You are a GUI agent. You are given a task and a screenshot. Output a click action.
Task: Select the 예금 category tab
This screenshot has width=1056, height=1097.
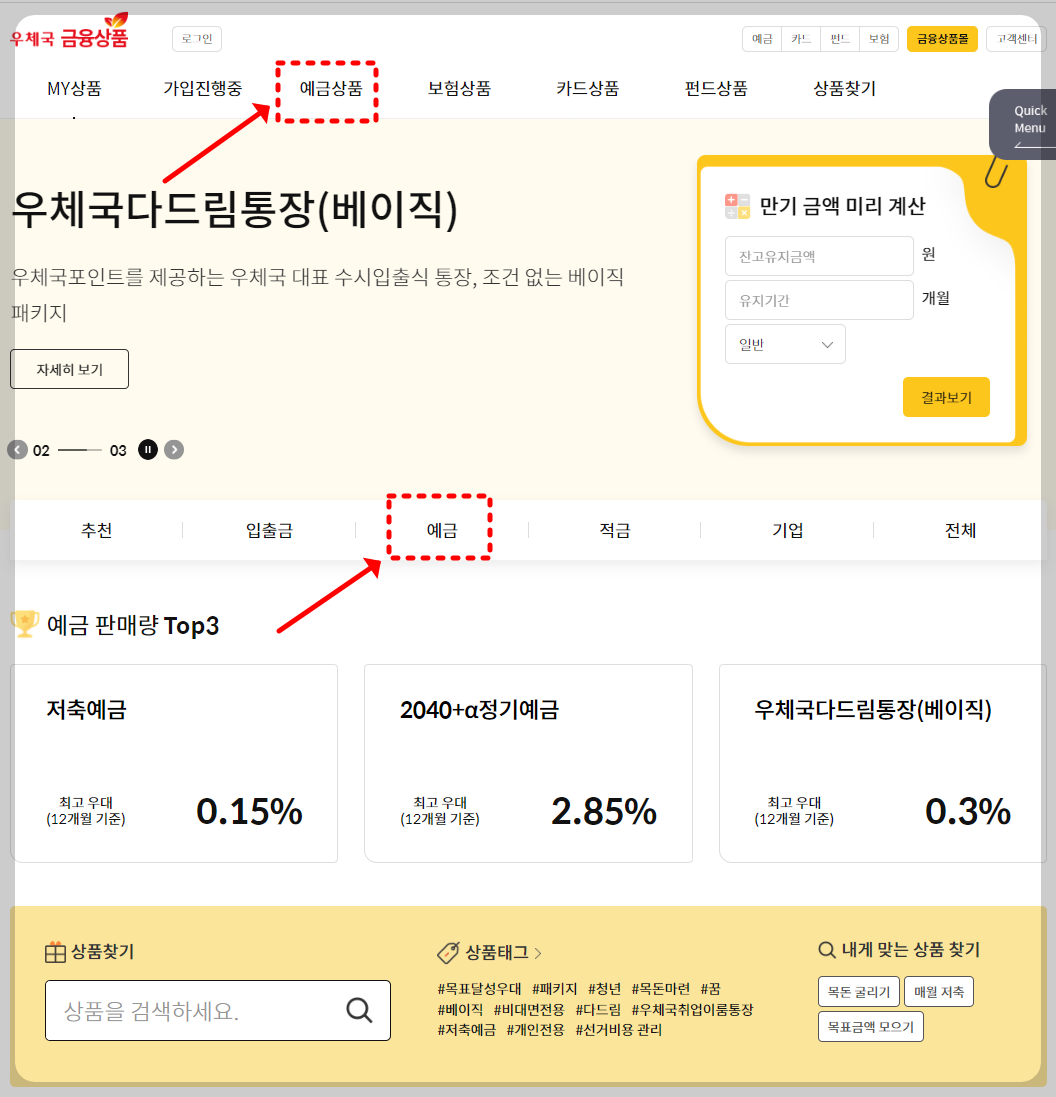click(442, 530)
